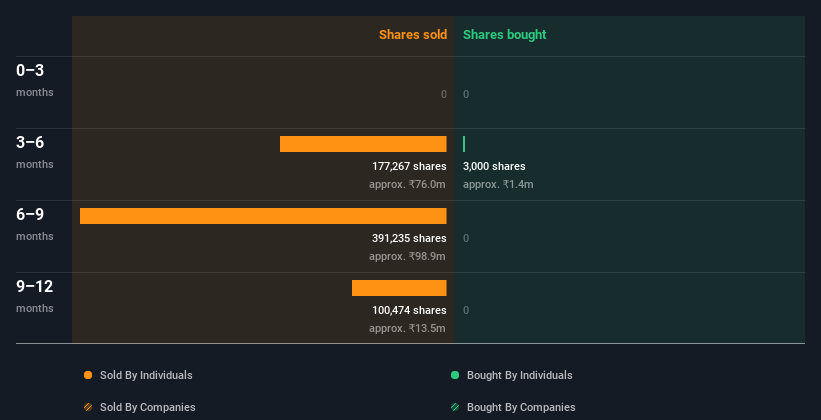Select the Sold By Individuals legend label

click(x=146, y=375)
